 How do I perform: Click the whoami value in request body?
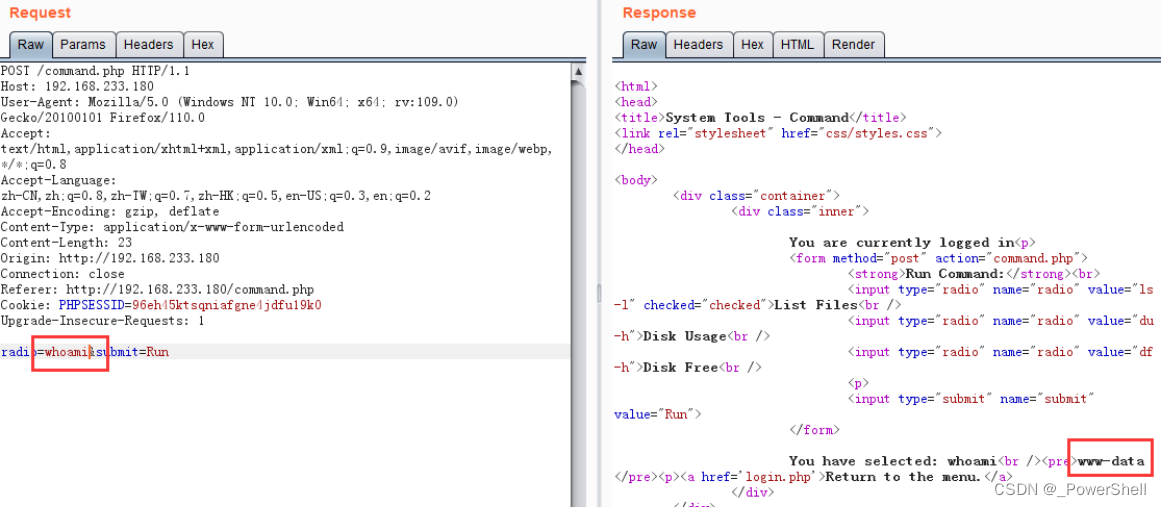tap(67, 352)
